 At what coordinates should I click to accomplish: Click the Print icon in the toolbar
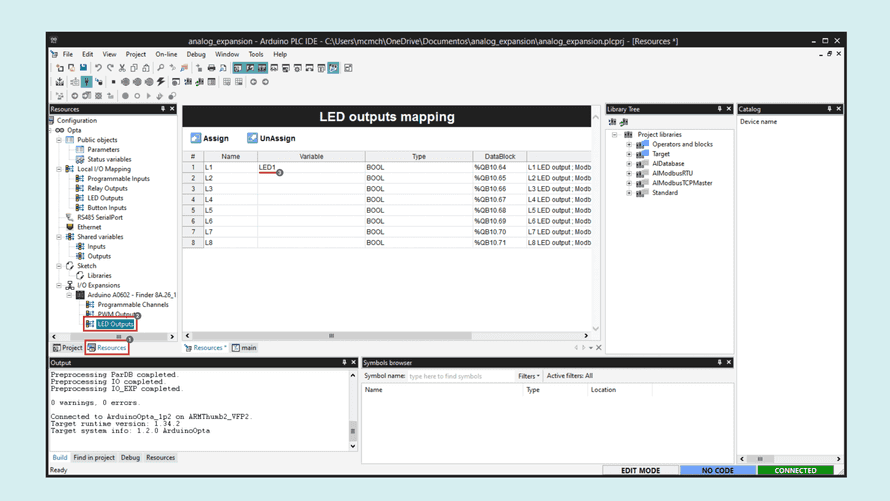[211, 68]
